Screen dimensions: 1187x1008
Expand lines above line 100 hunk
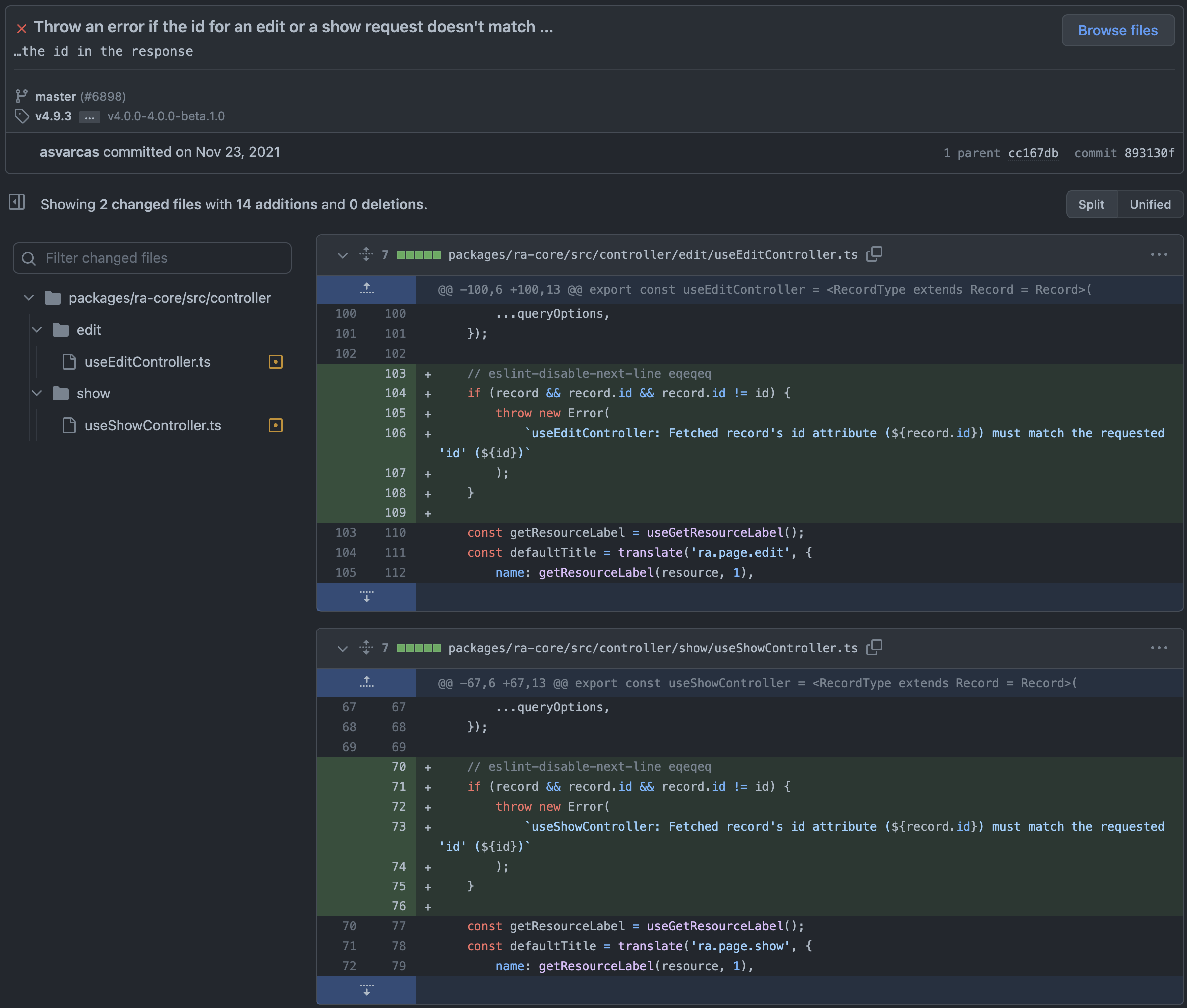point(367,289)
